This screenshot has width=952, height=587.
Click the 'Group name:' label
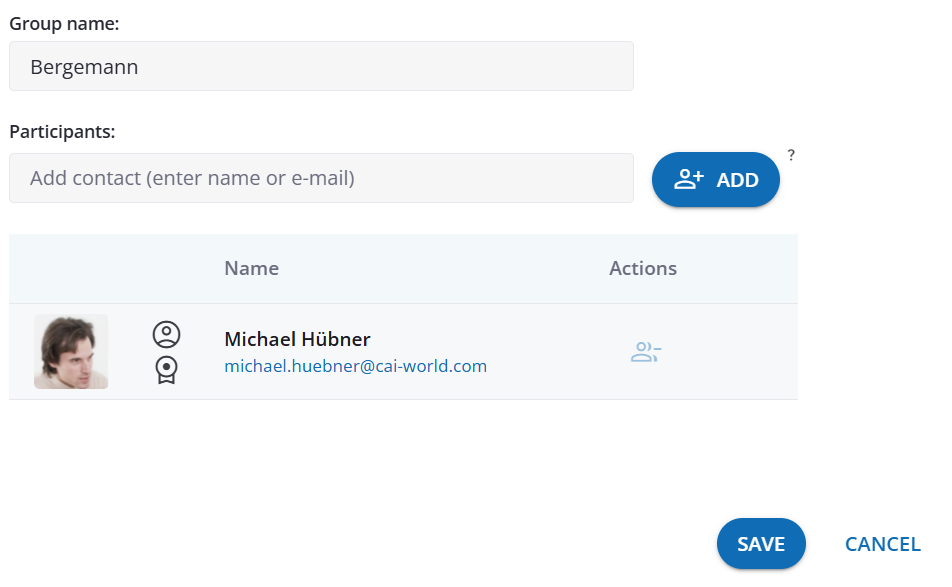tap(64, 23)
